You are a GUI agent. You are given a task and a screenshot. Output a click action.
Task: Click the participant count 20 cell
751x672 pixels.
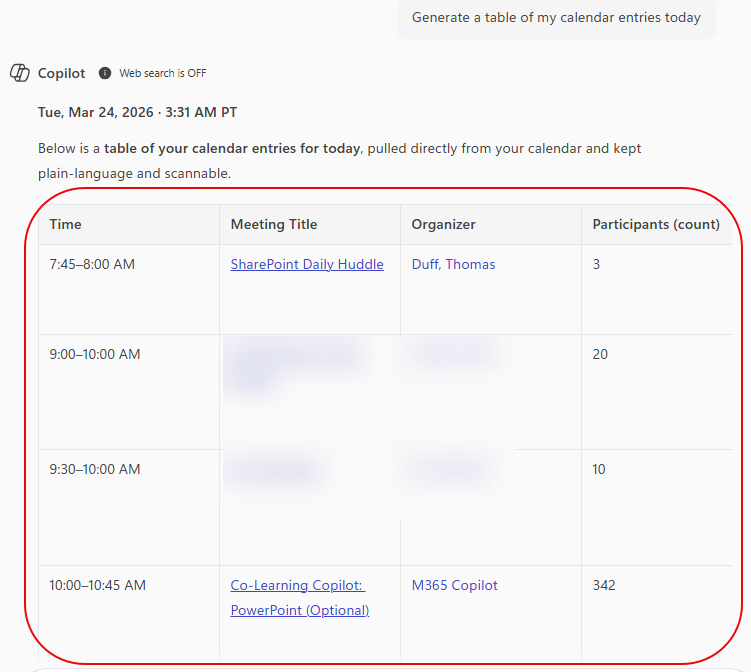[600, 354]
